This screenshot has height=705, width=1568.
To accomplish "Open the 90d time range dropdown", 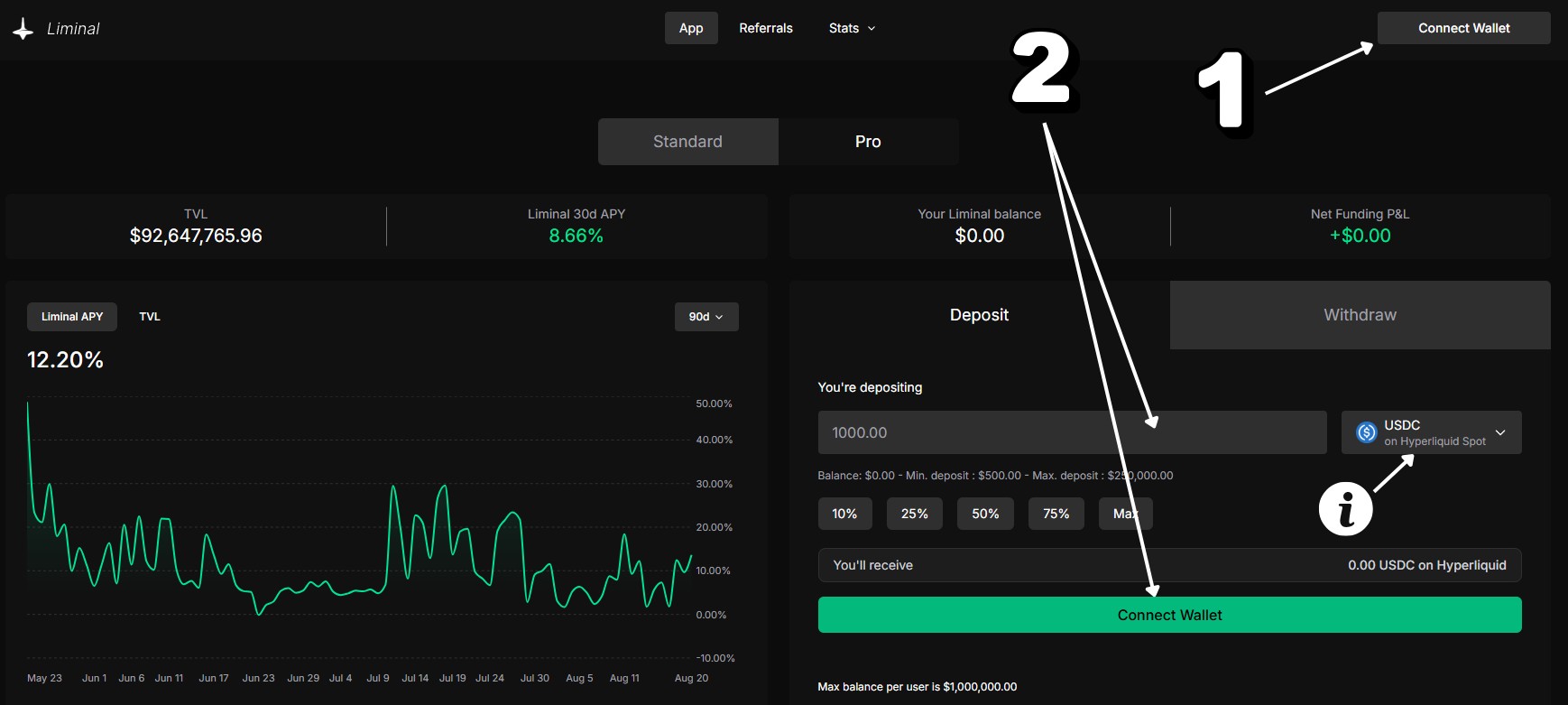I will click(x=706, y=317).
